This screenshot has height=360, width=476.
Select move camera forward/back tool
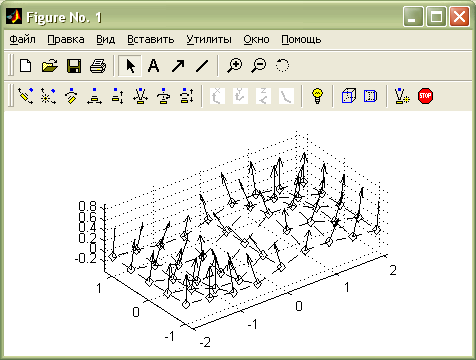tap(117, 96)
